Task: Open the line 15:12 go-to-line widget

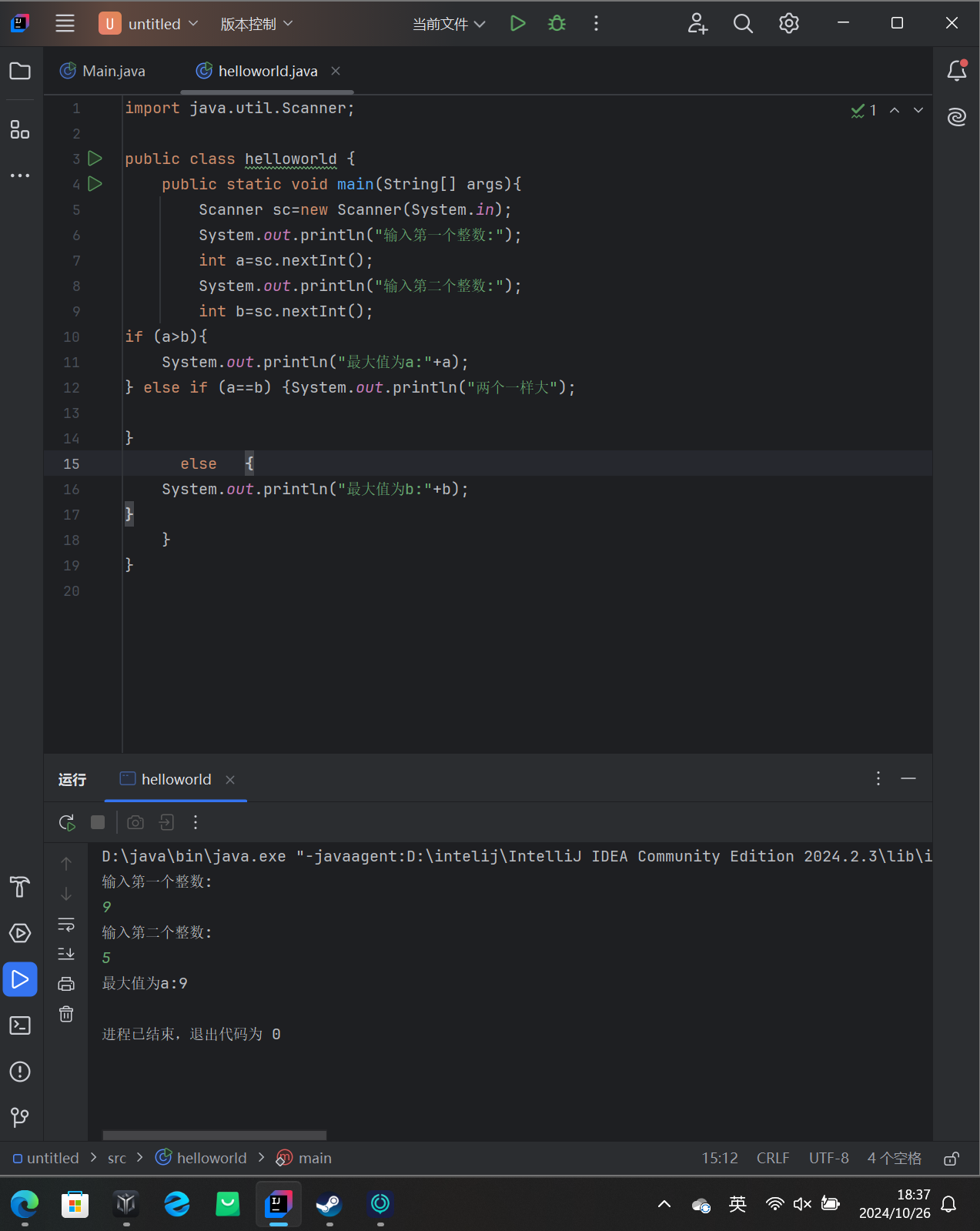Action: 720,1158
